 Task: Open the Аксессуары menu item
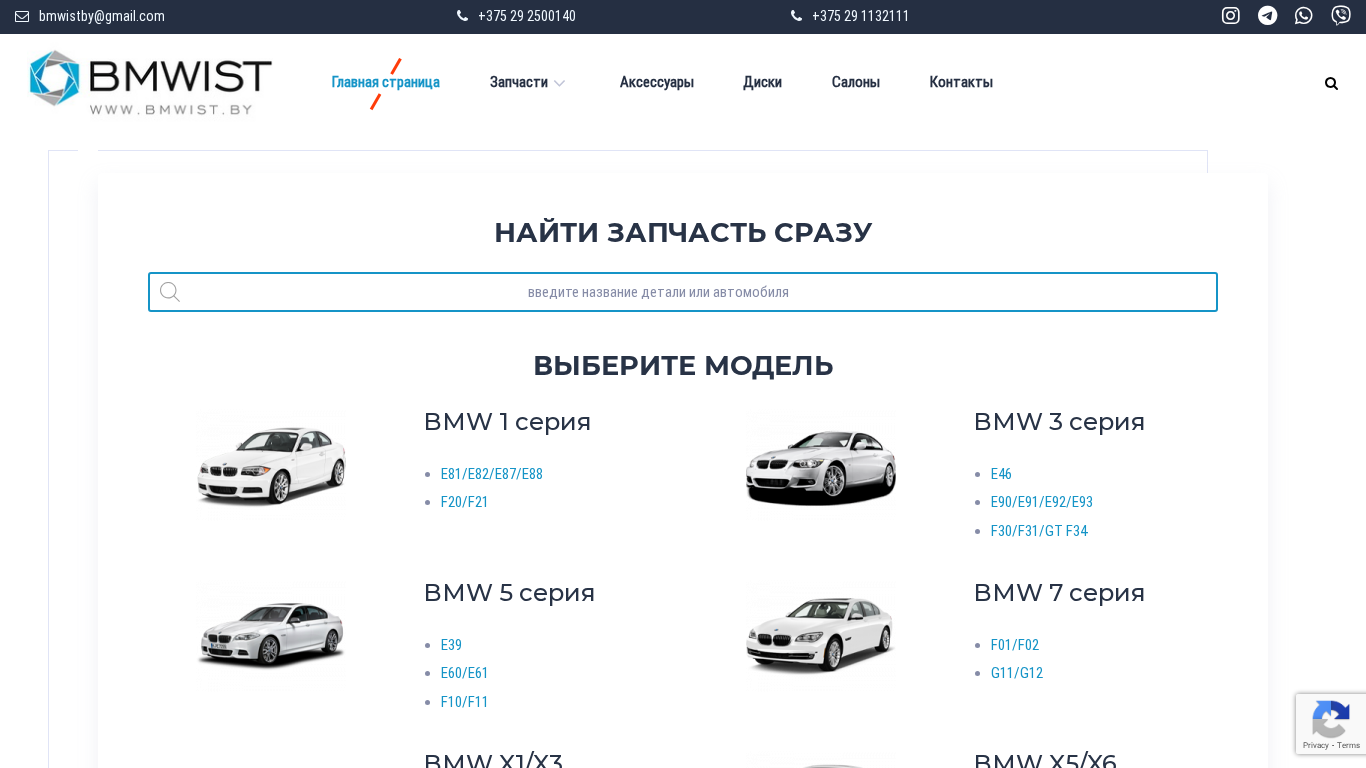coord(657,82)
